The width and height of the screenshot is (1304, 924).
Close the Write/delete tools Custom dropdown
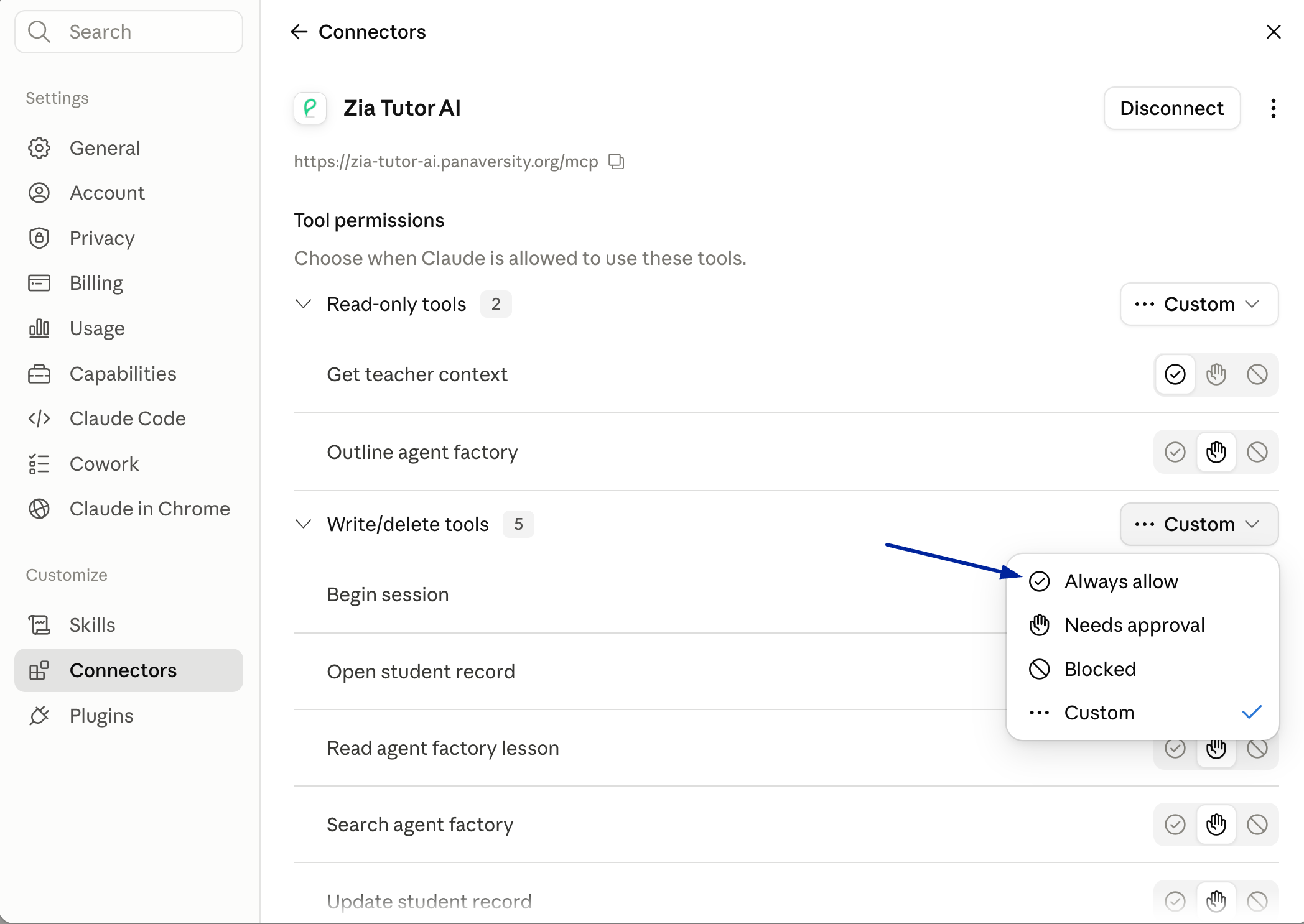coord(1199,524)
